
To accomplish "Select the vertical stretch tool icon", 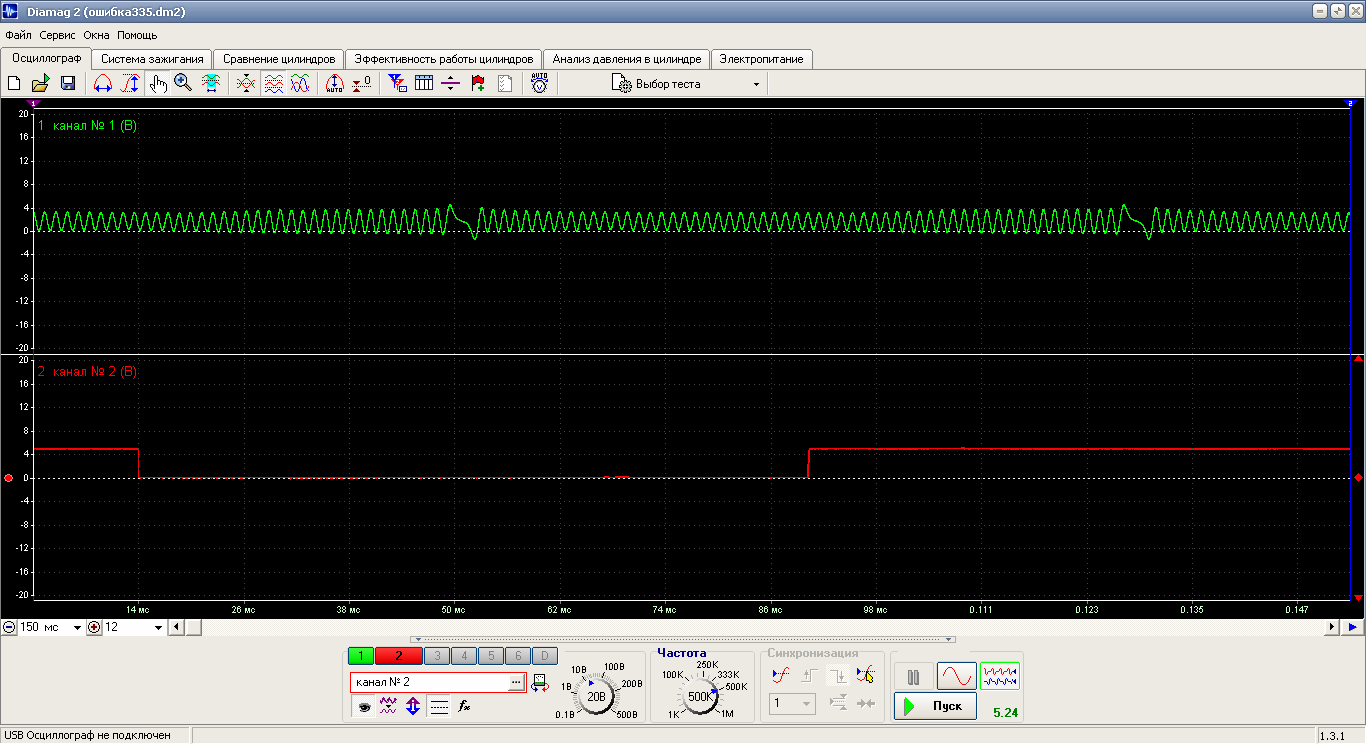I will tap(130, 84).
